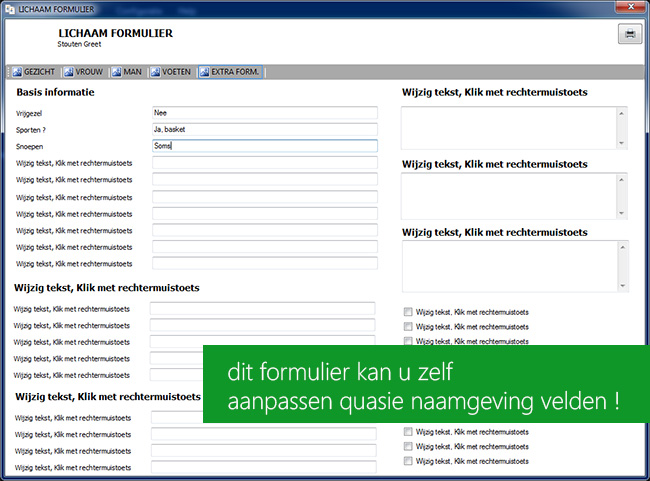Click the Sporten ? text field

[x=264, y=129]
